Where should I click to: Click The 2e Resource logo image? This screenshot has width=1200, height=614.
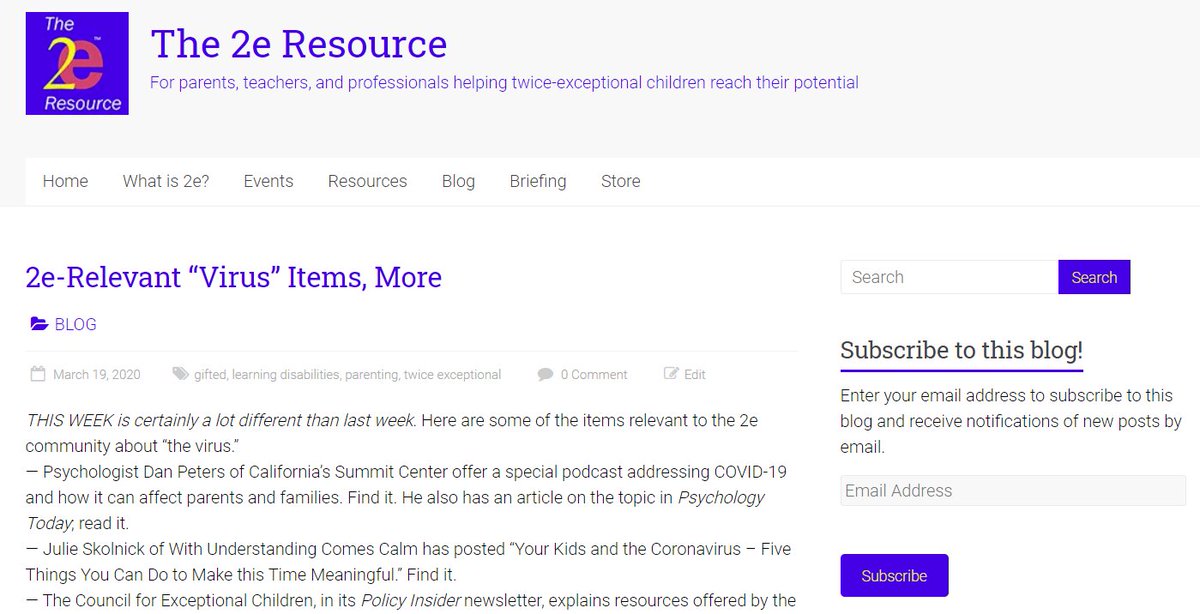(x=77, y=63)
